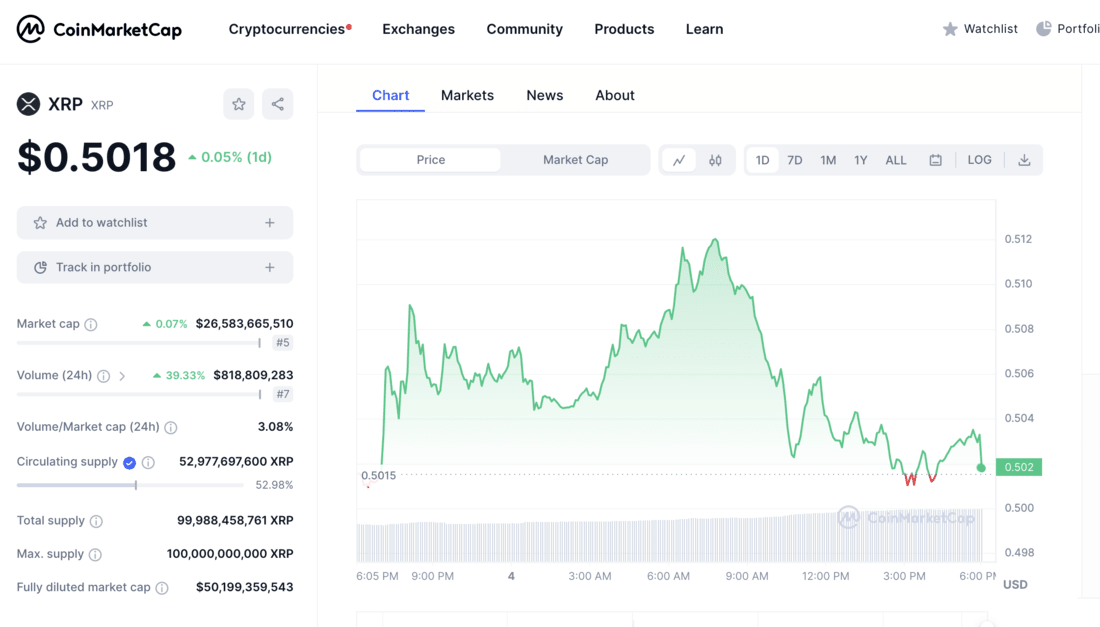Click plus icon on Add to watchlist
Viewport: 1100px width, 627px height.
269,223
